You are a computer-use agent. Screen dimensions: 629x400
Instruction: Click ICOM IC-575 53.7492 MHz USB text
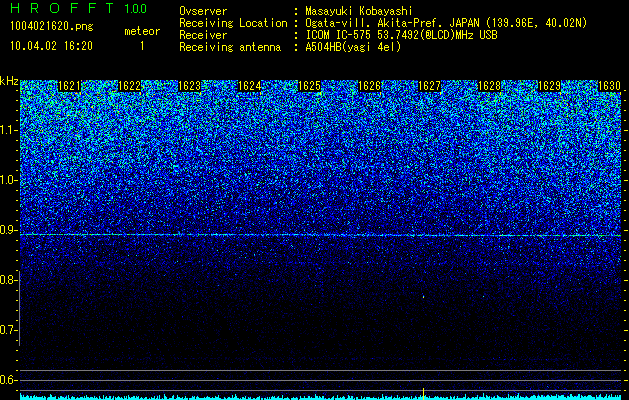pos(402,35)
